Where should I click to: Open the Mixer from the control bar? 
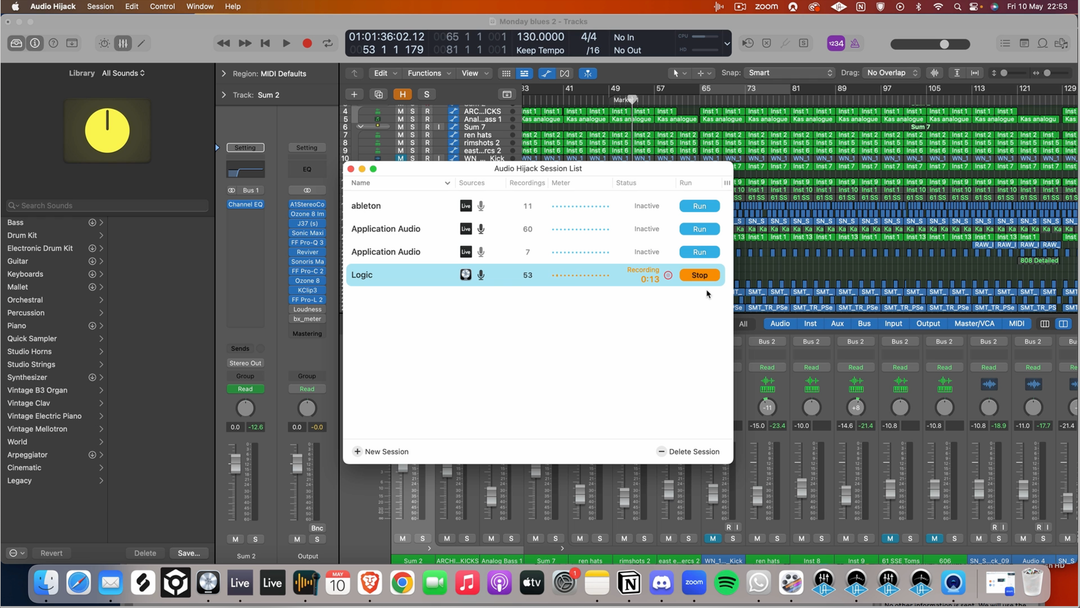(123, 44)
